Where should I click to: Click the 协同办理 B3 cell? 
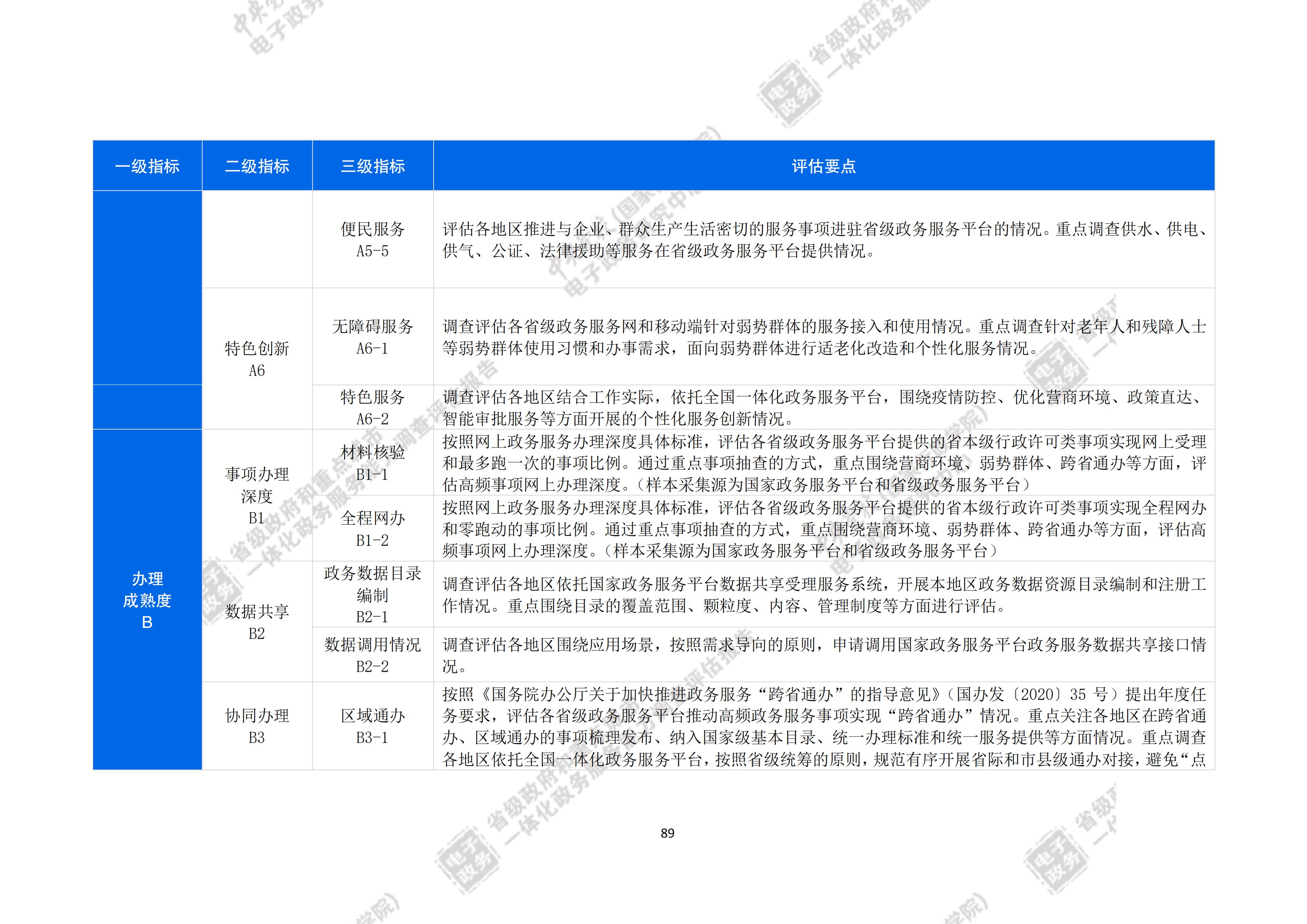pyautogui.click(x=257, y=726)
